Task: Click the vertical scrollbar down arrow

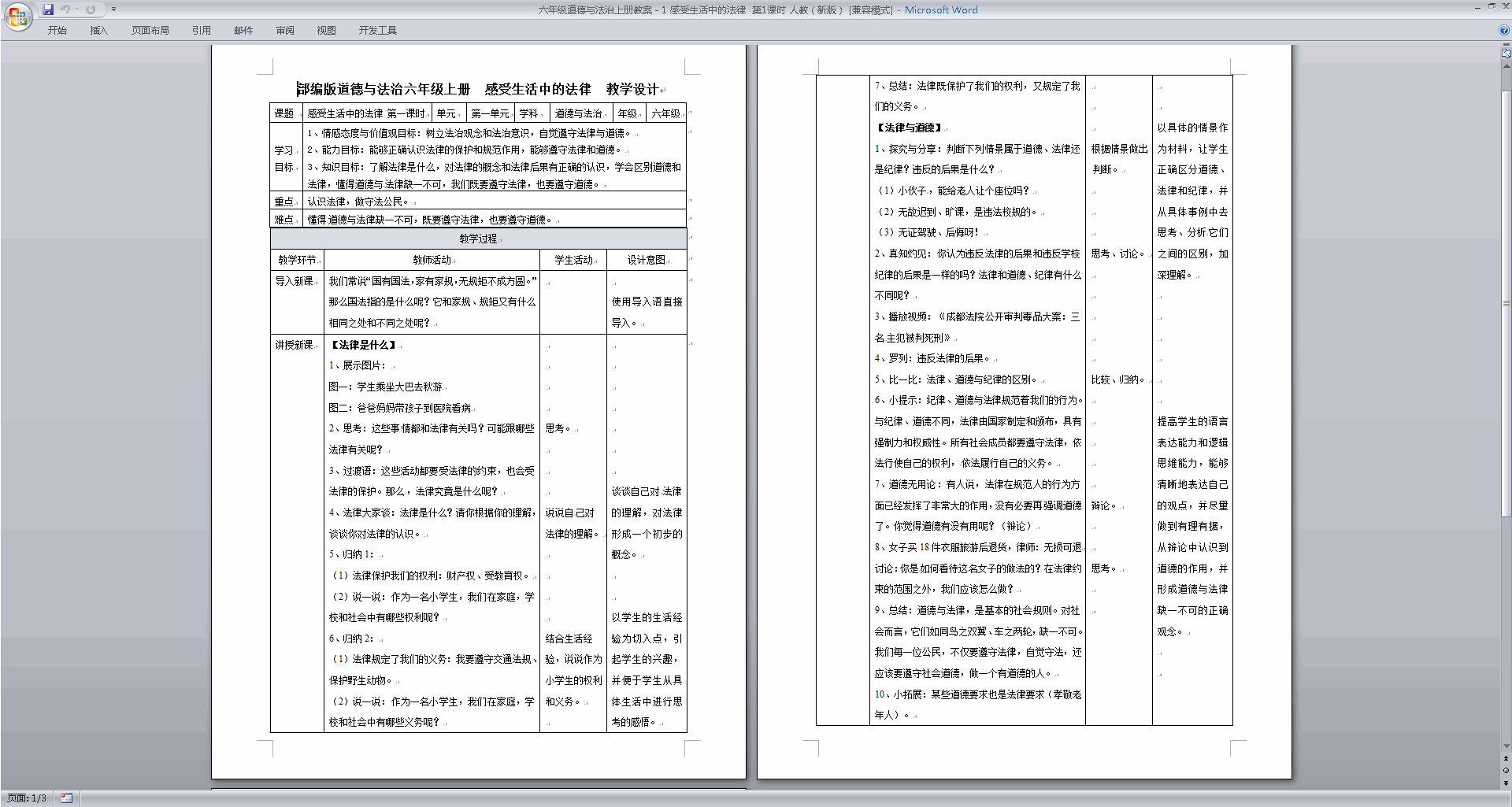Action: [1506, 746]
